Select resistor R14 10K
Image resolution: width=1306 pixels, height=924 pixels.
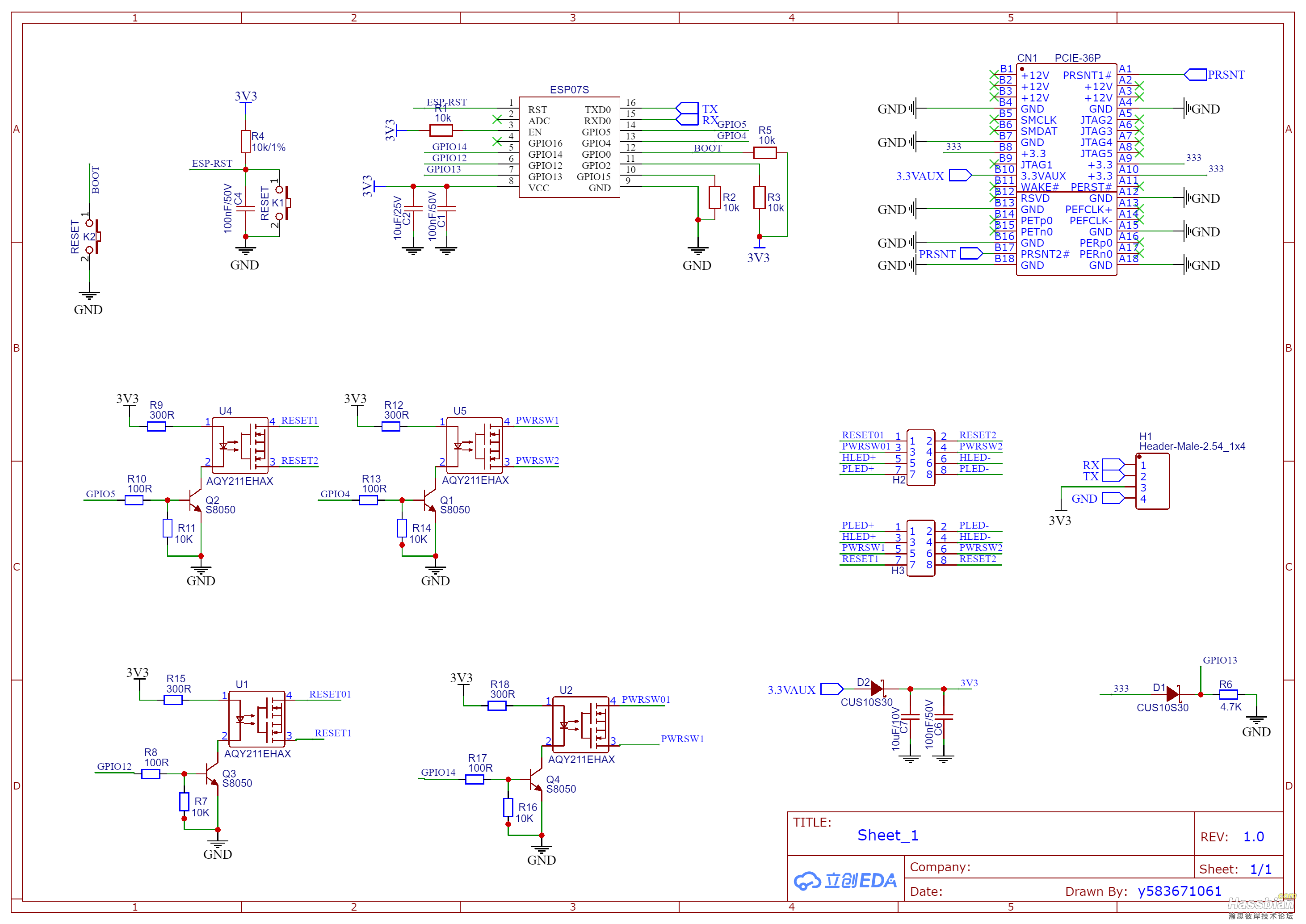click(402, 528)
